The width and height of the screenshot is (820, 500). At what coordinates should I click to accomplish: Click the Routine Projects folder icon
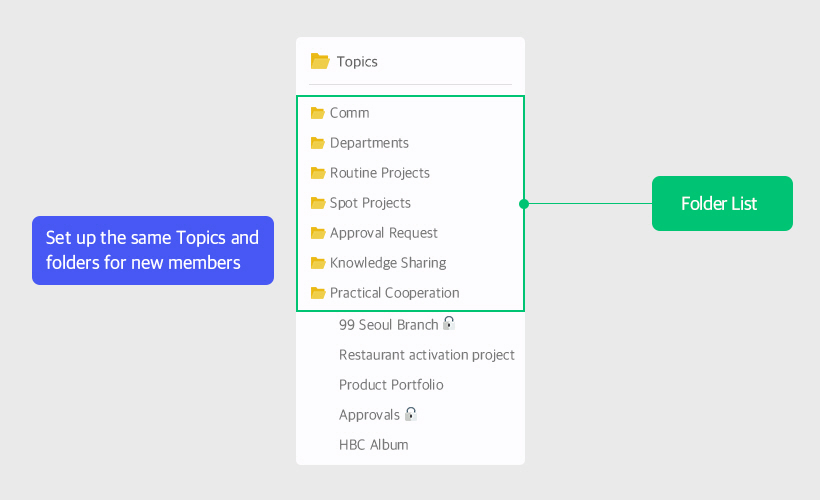[x=317, y=173]
